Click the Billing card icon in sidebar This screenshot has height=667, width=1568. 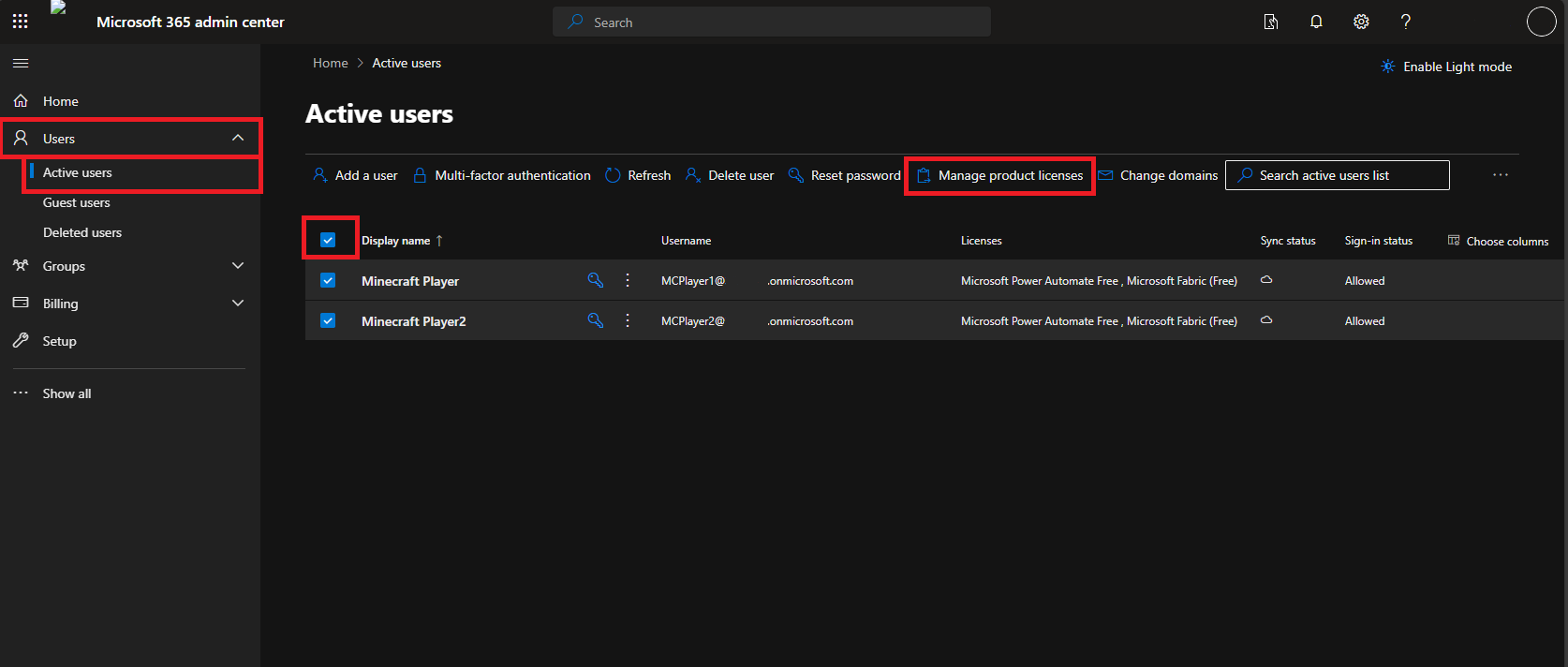click(x=21, y=303)
